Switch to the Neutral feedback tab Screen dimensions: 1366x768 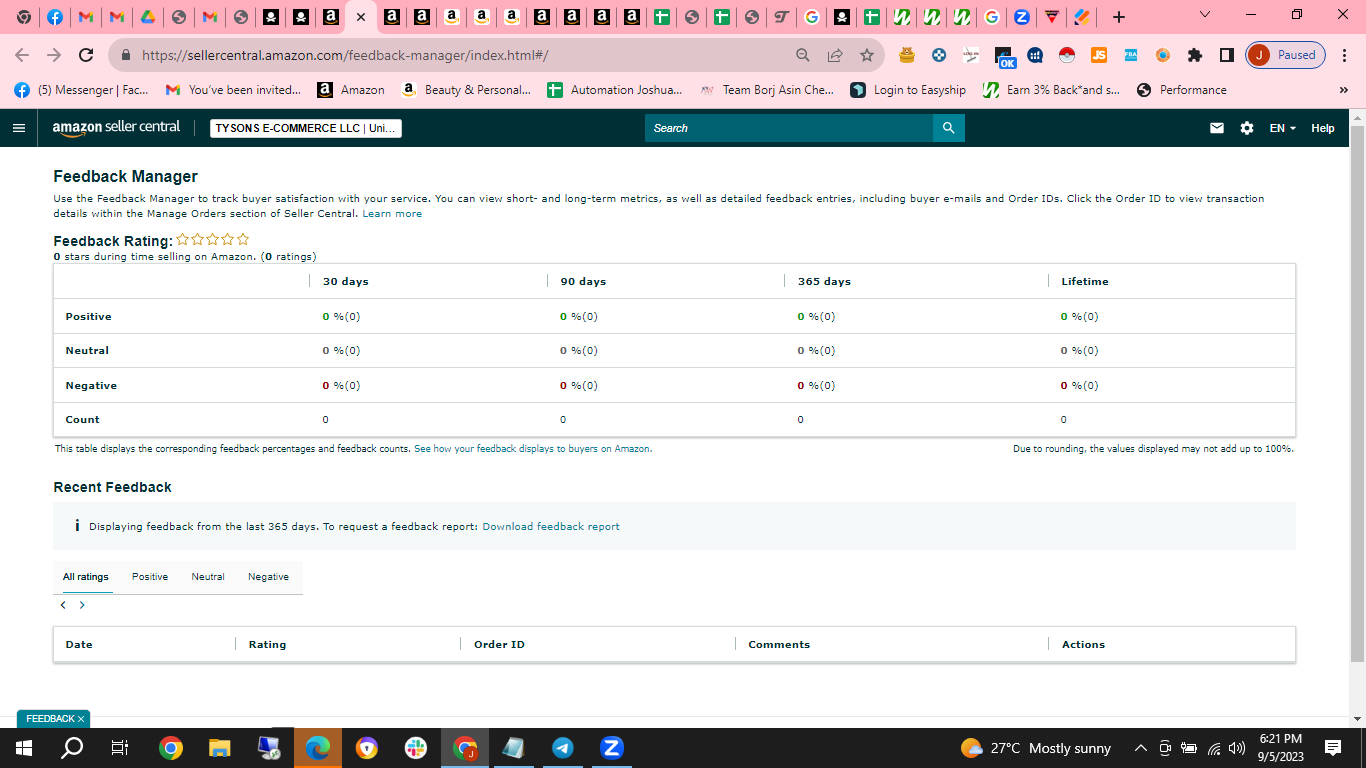pyautogui.click(x=208, y=577)
